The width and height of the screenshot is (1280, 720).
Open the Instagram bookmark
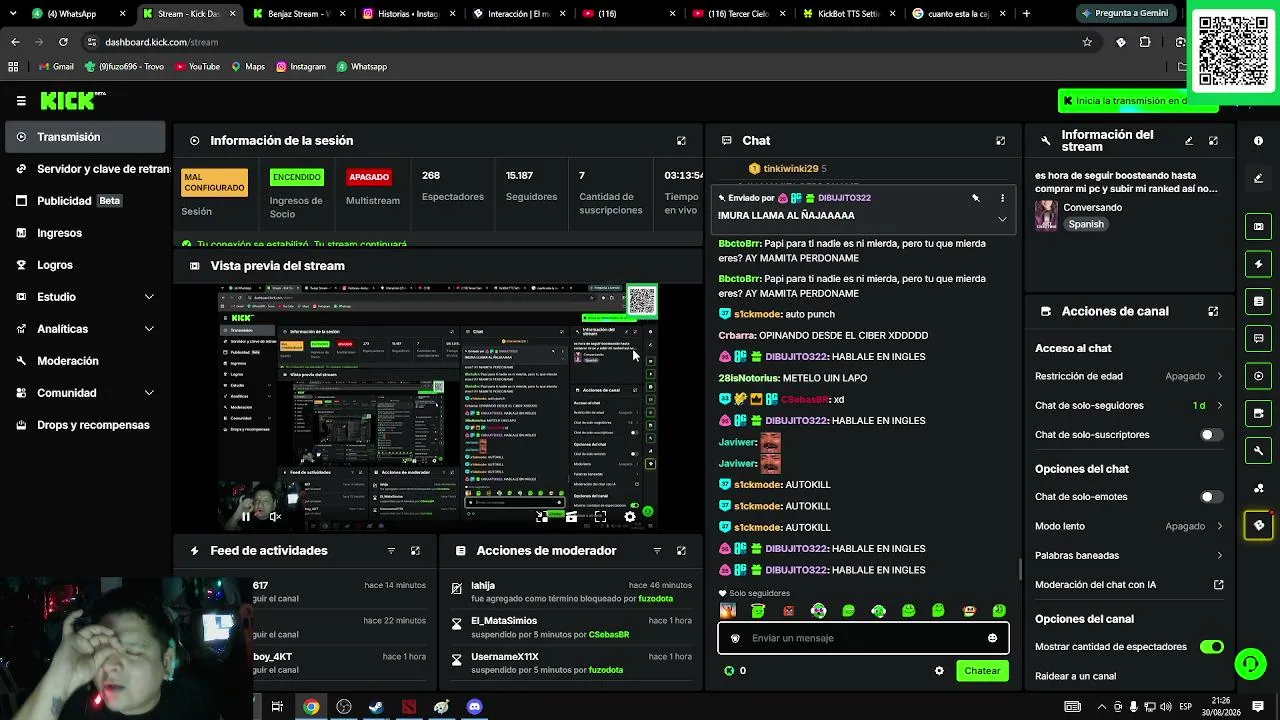[300, 67]
